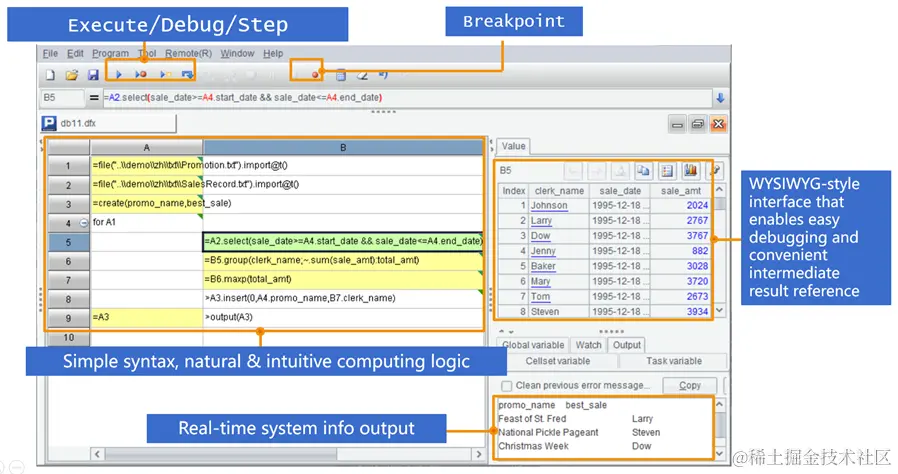Image resolution: width=898 pixels, height=474 pixels.
Task: Click the copy icon in Value panel
Action: coord(644,170)
